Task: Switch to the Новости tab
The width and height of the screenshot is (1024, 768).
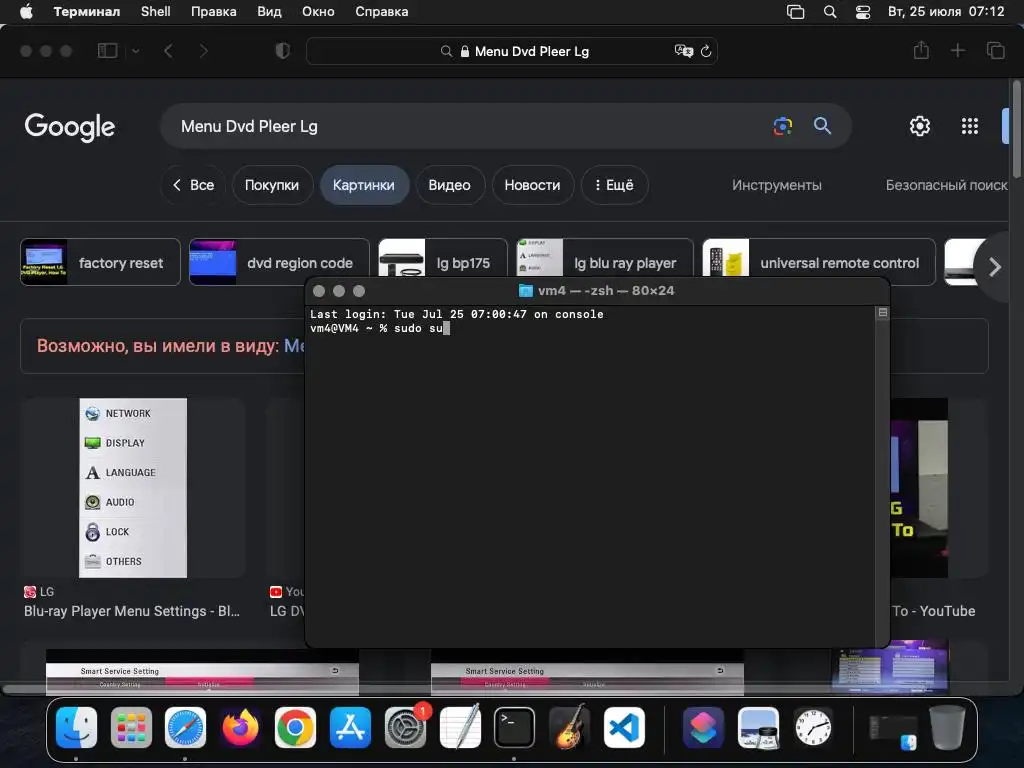Action: point(532,185)
